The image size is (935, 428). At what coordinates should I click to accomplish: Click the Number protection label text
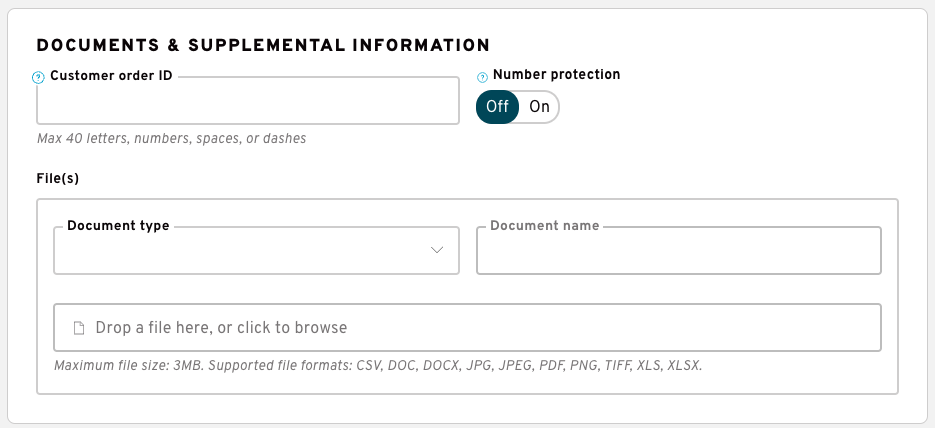(556, 75)
